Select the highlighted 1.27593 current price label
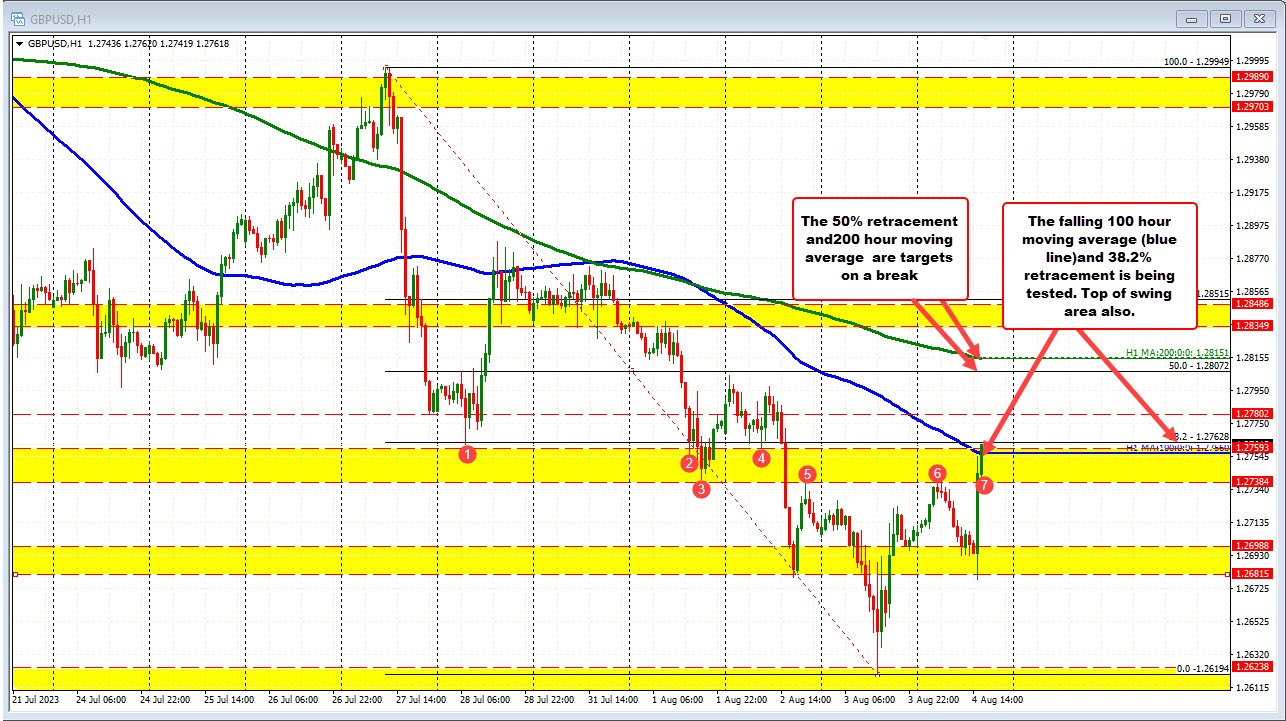 click(1253, 448)
